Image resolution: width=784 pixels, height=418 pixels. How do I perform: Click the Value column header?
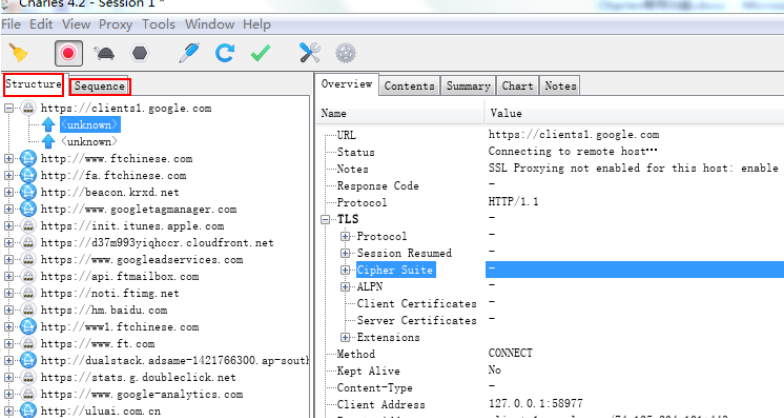click(x=634, y=114)
